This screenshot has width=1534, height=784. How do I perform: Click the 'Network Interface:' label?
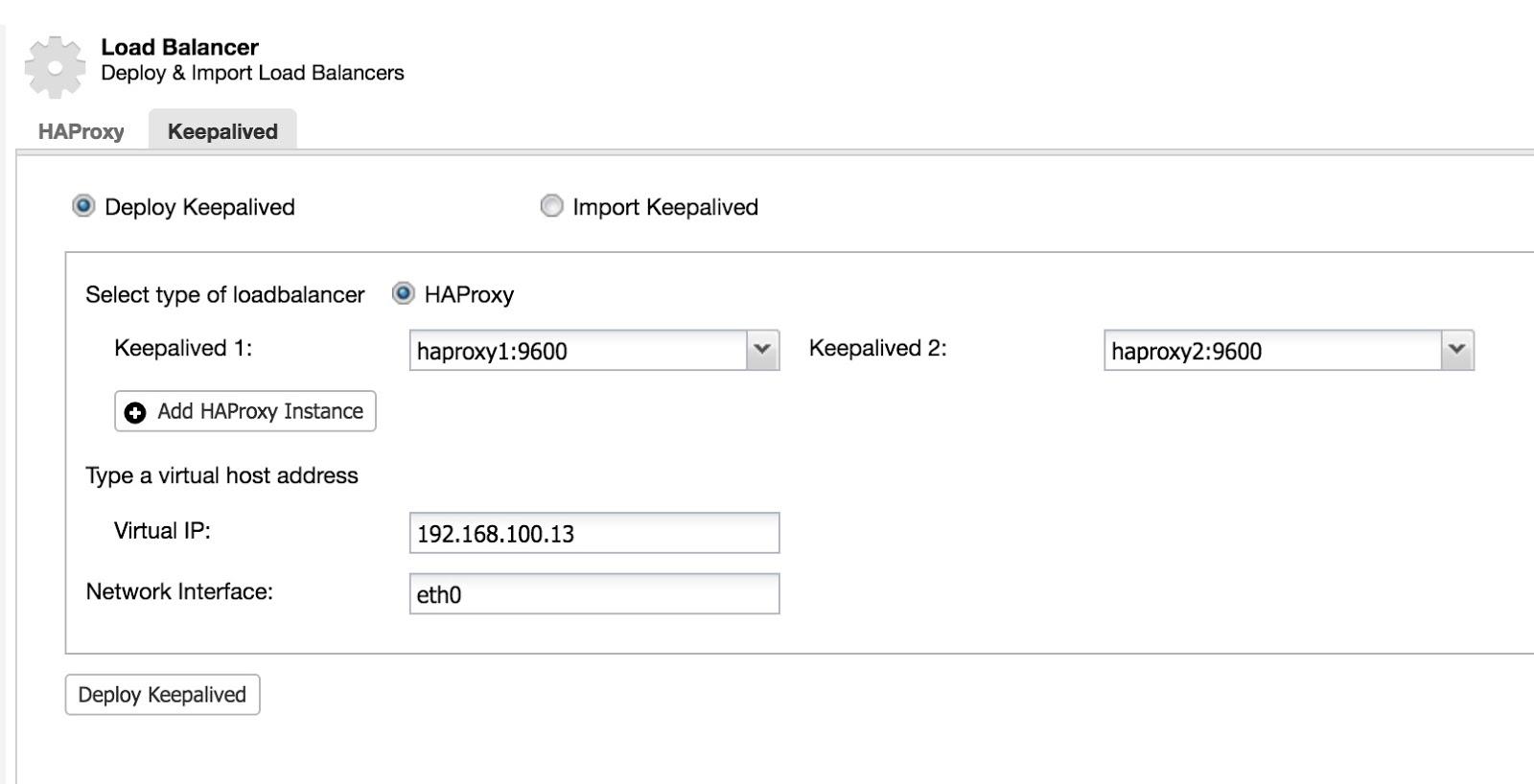[179, 591]
